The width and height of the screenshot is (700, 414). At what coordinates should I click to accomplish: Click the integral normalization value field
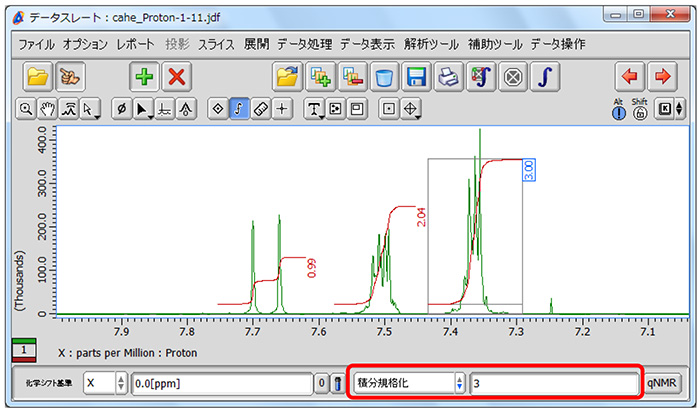point(553,383)
